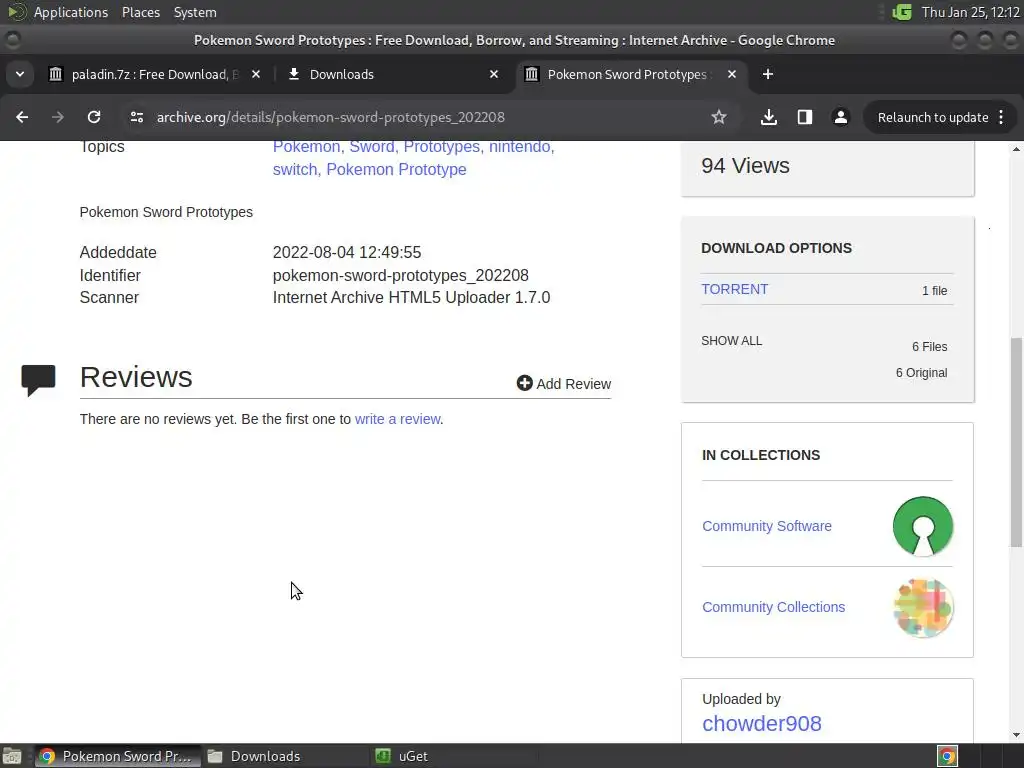1024x768 pixels.
Task: Open the switch topic link
Action: point(296,169)
